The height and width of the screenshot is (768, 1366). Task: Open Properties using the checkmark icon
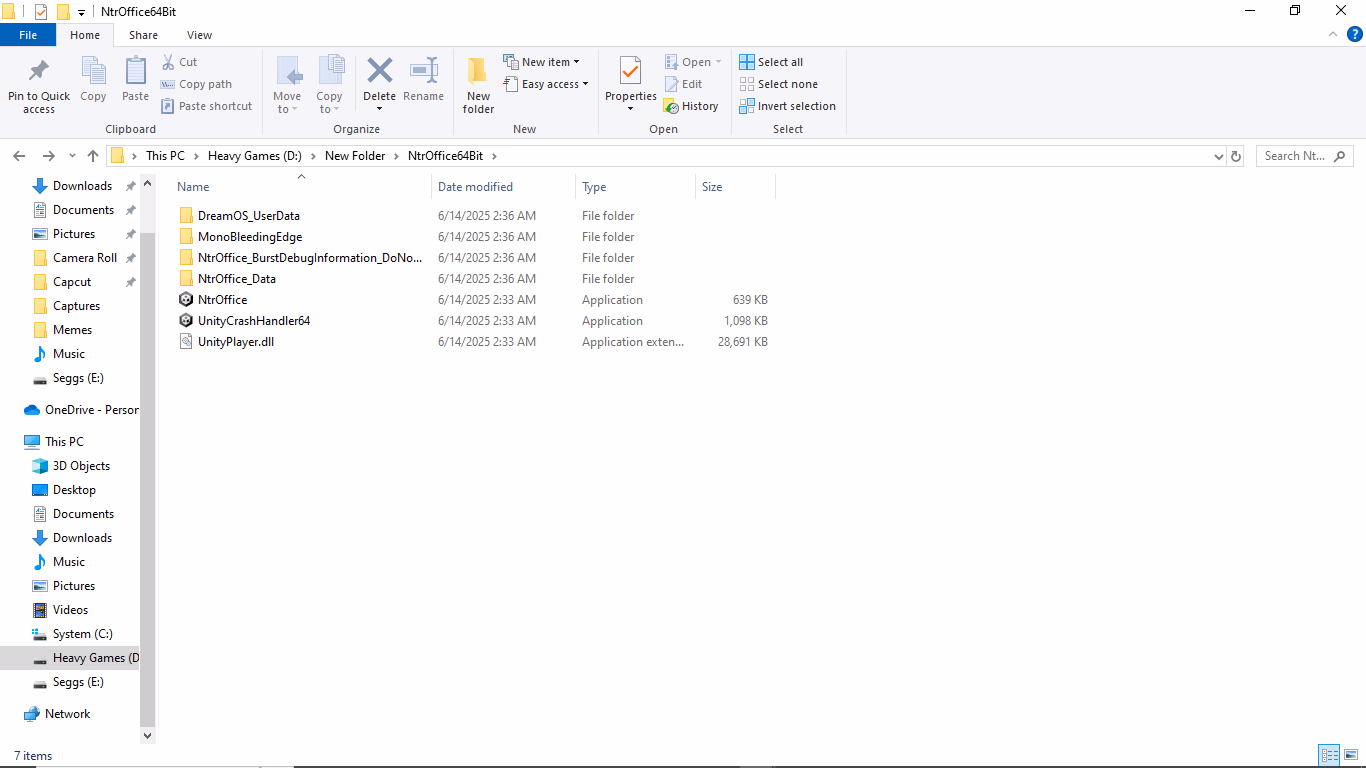[x=630, y=71]
